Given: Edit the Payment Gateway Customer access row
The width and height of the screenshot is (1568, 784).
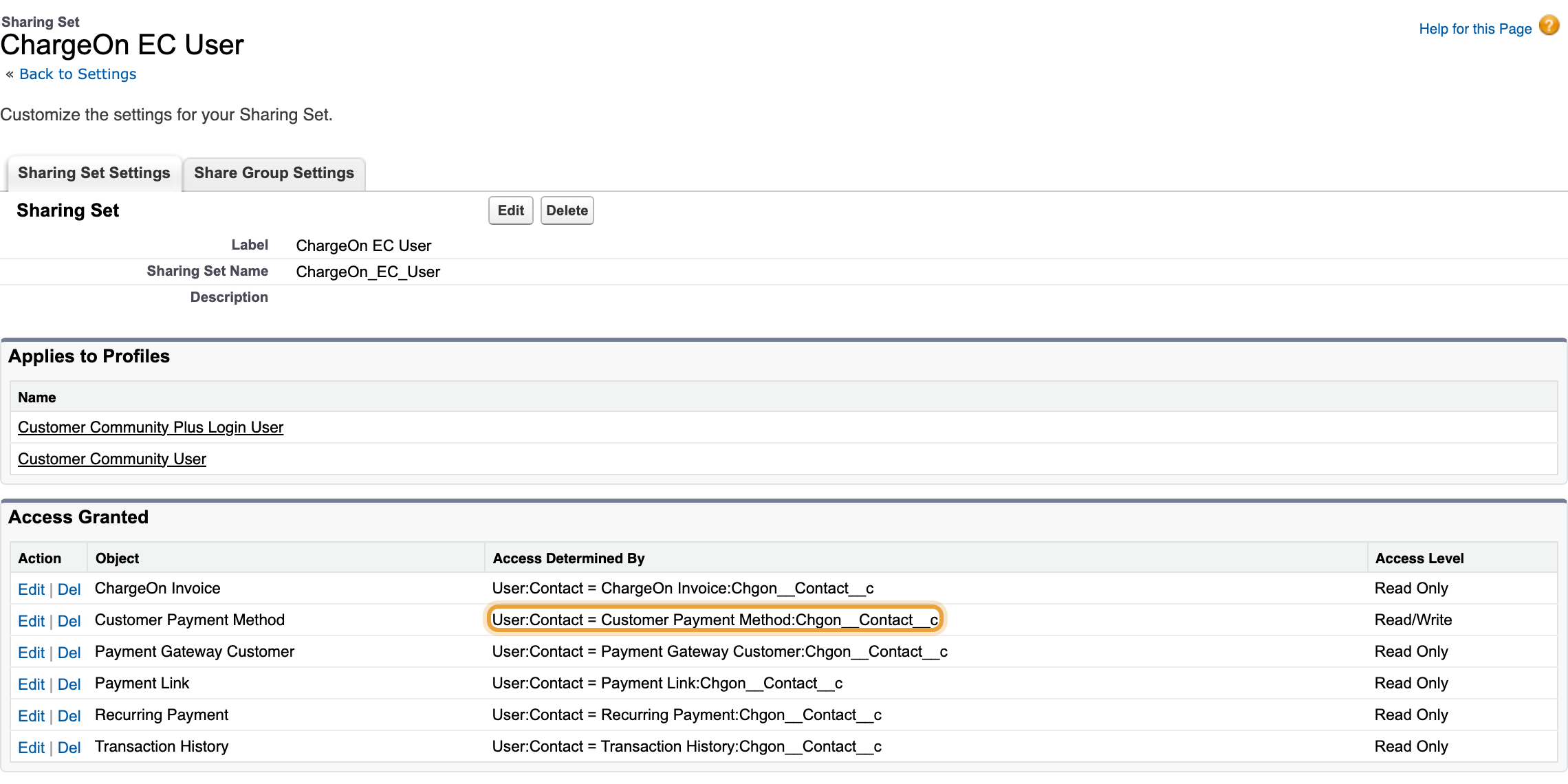Looking at the screenshot, I should (31, 653).
